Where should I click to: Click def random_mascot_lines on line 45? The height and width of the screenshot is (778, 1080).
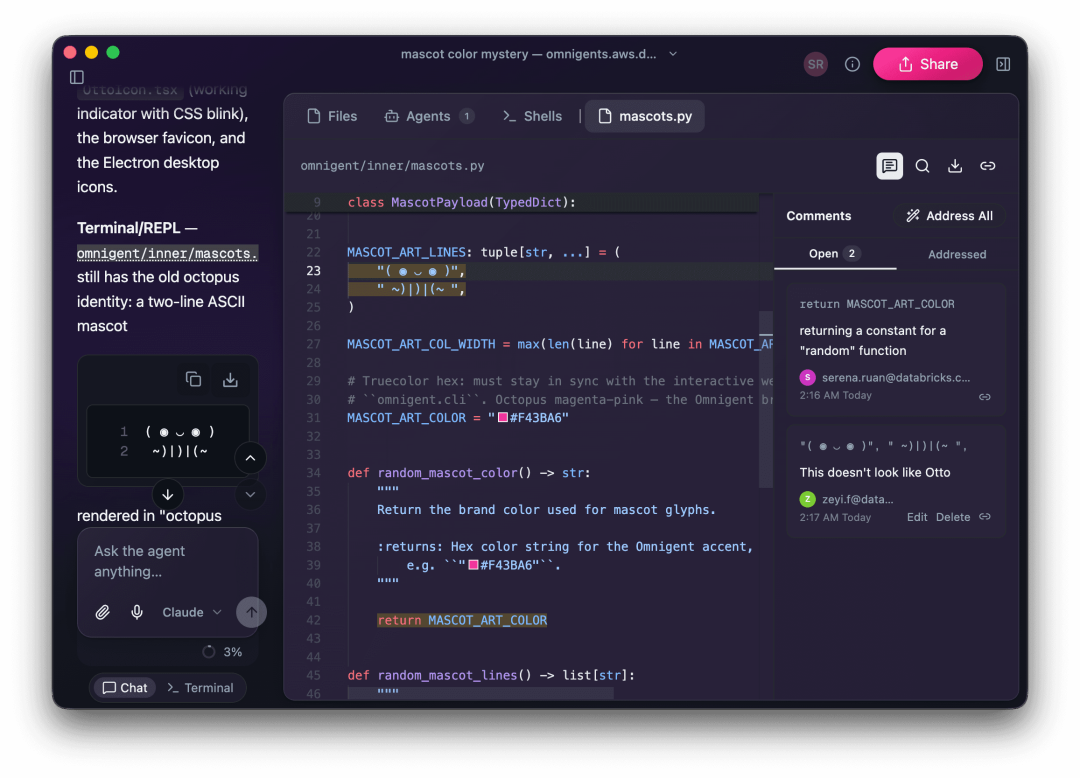(x=491, y=675)
